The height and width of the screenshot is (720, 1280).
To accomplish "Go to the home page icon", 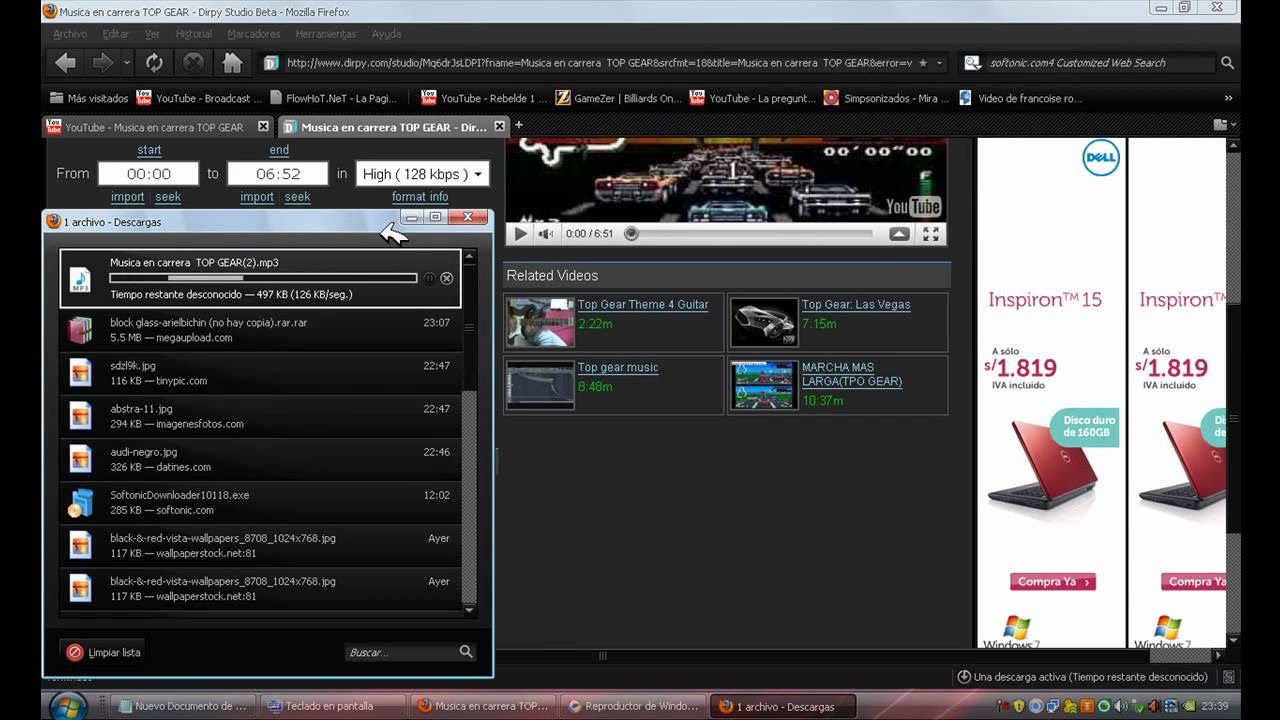I will point(232,63).
